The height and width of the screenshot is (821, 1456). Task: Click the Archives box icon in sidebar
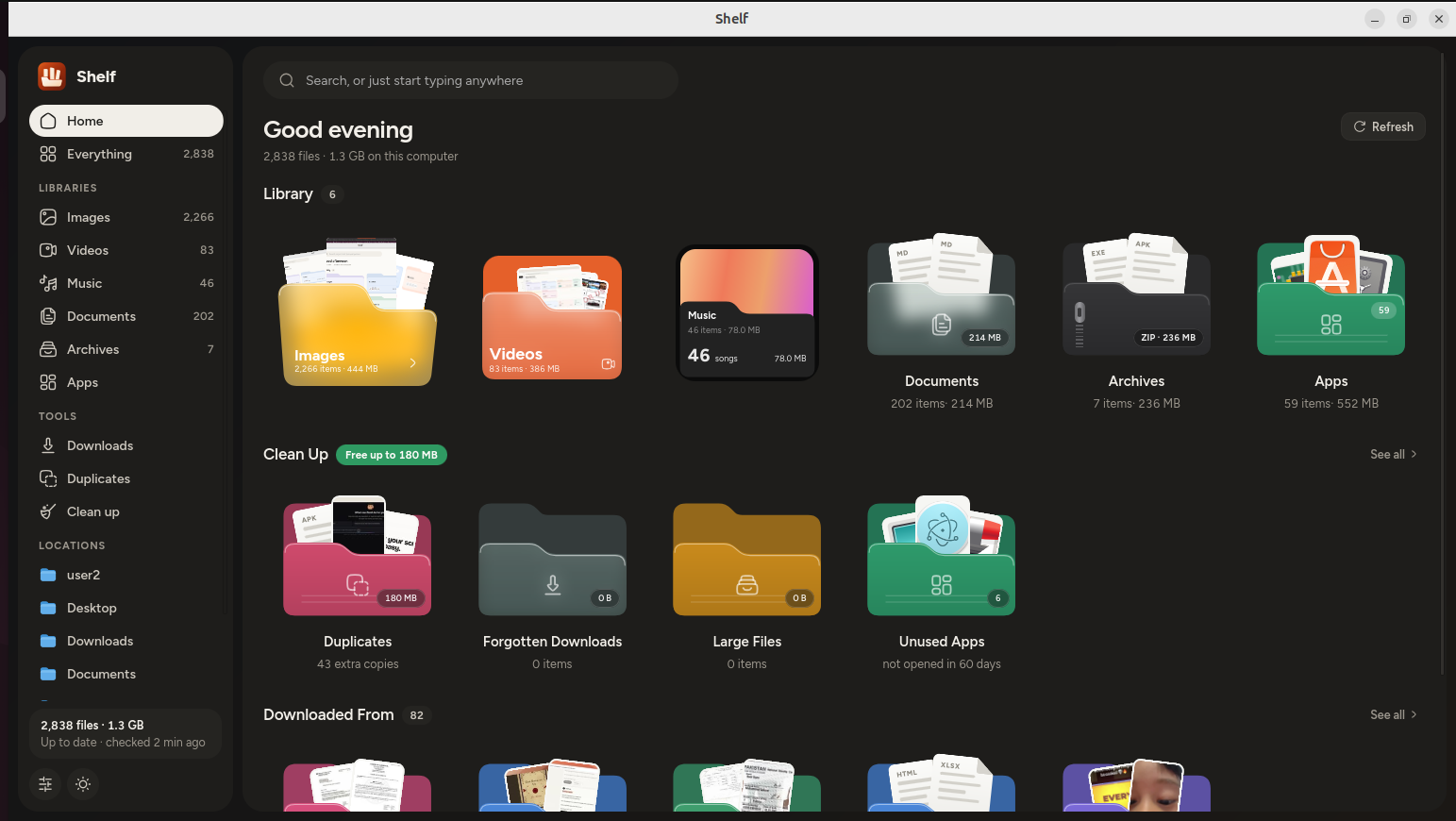point(48,349)
